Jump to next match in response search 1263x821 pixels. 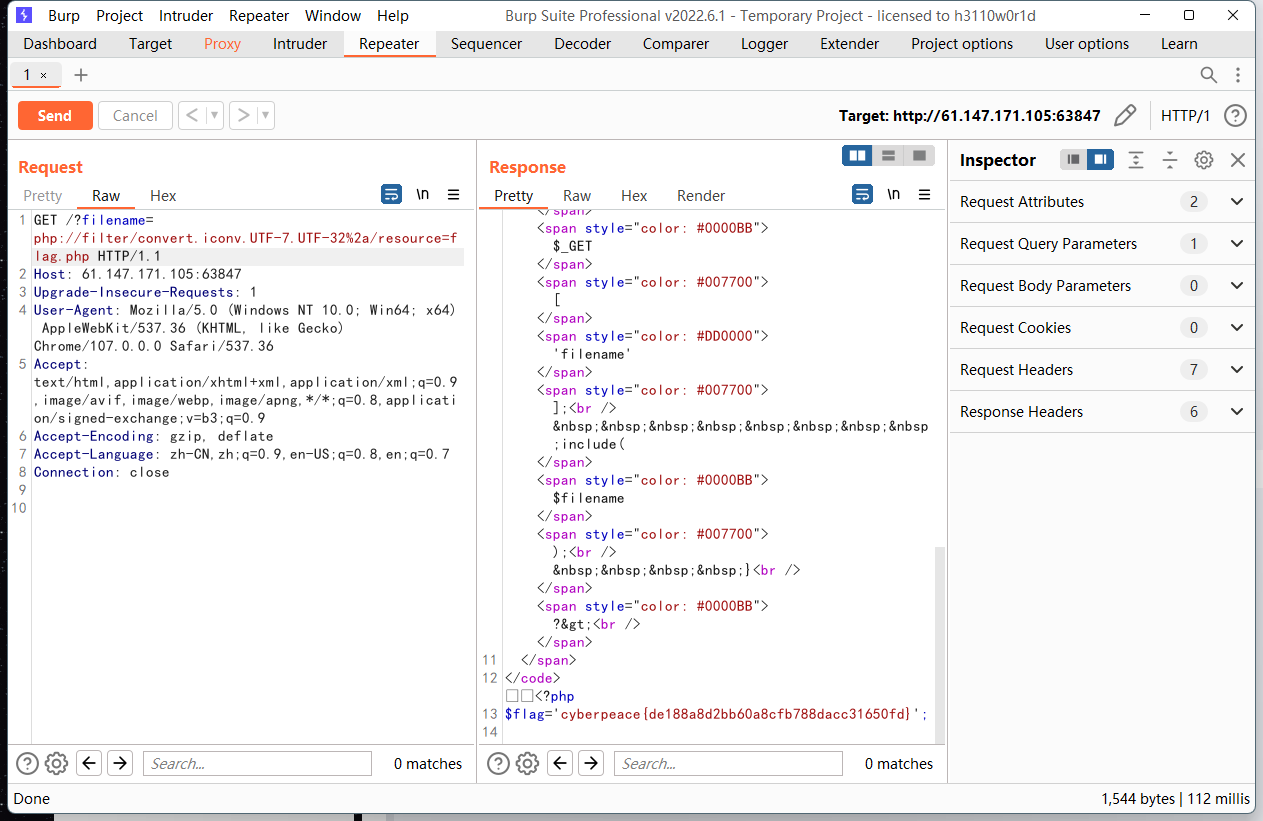pos(591,764)
